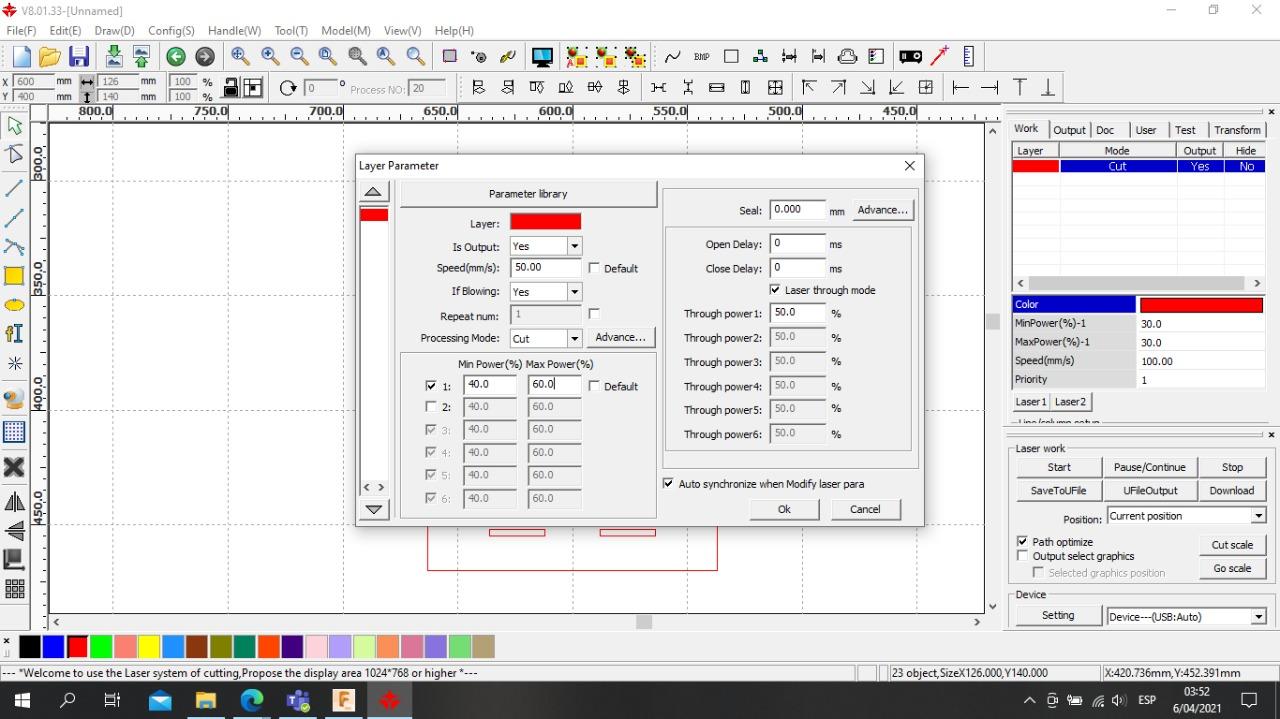Toggle the aspect ratio lock icon

click(231, 88)
